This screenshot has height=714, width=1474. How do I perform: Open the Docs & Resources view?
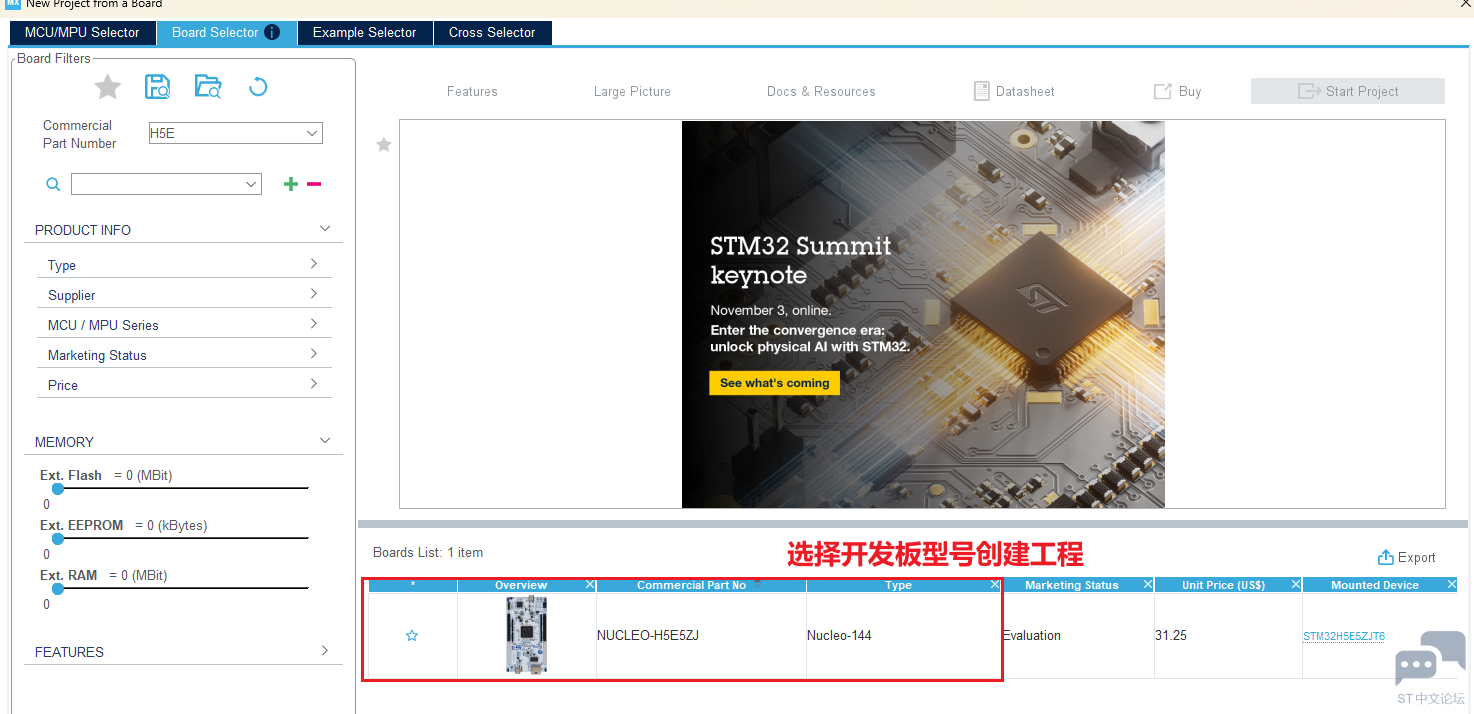coord(821,91)
